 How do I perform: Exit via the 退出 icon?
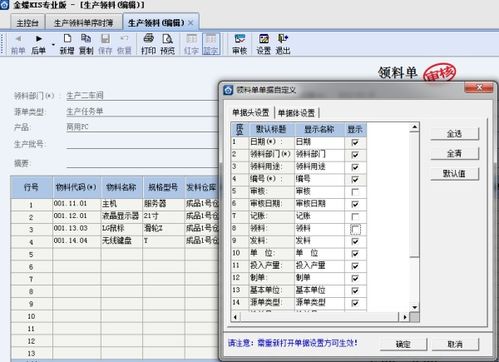coord(283,44)
